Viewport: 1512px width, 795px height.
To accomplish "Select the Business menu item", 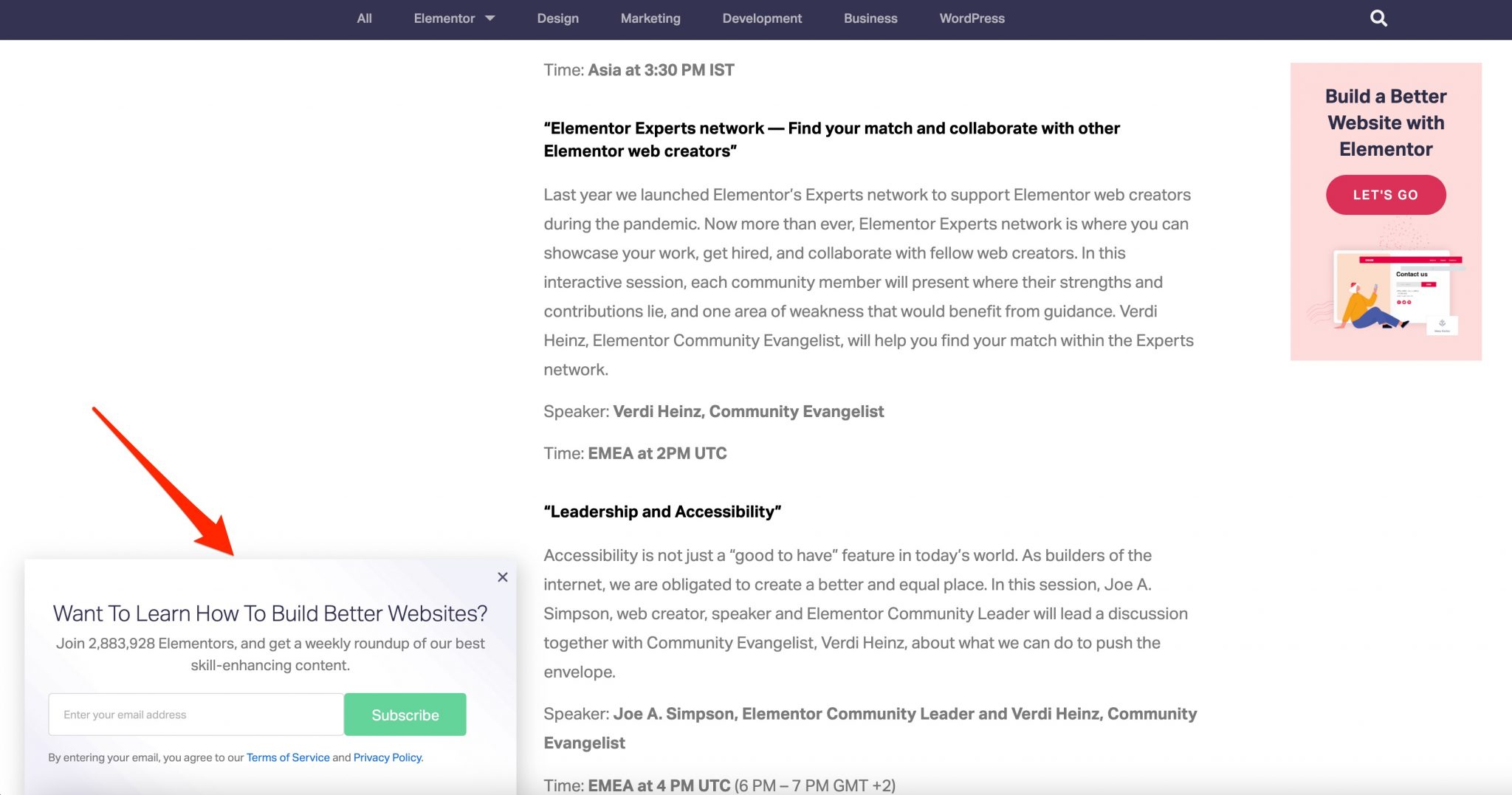I will pos(870,18).
